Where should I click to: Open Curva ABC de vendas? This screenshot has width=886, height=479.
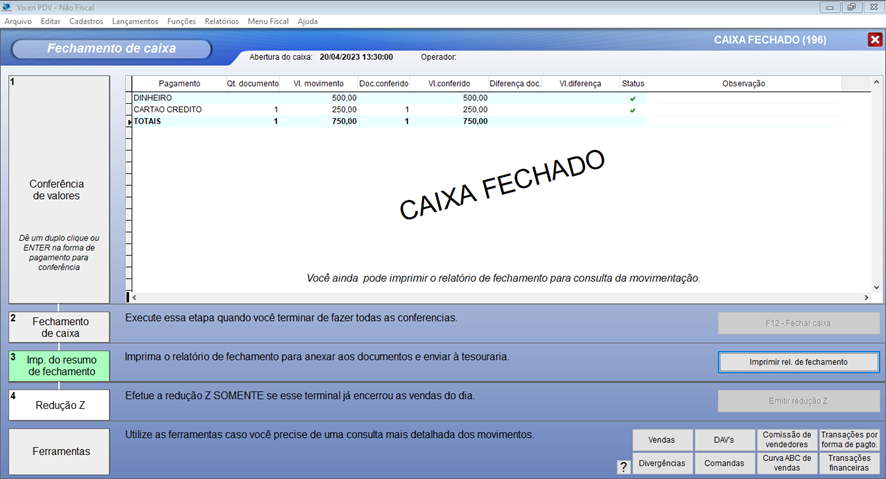click(787, 463)
